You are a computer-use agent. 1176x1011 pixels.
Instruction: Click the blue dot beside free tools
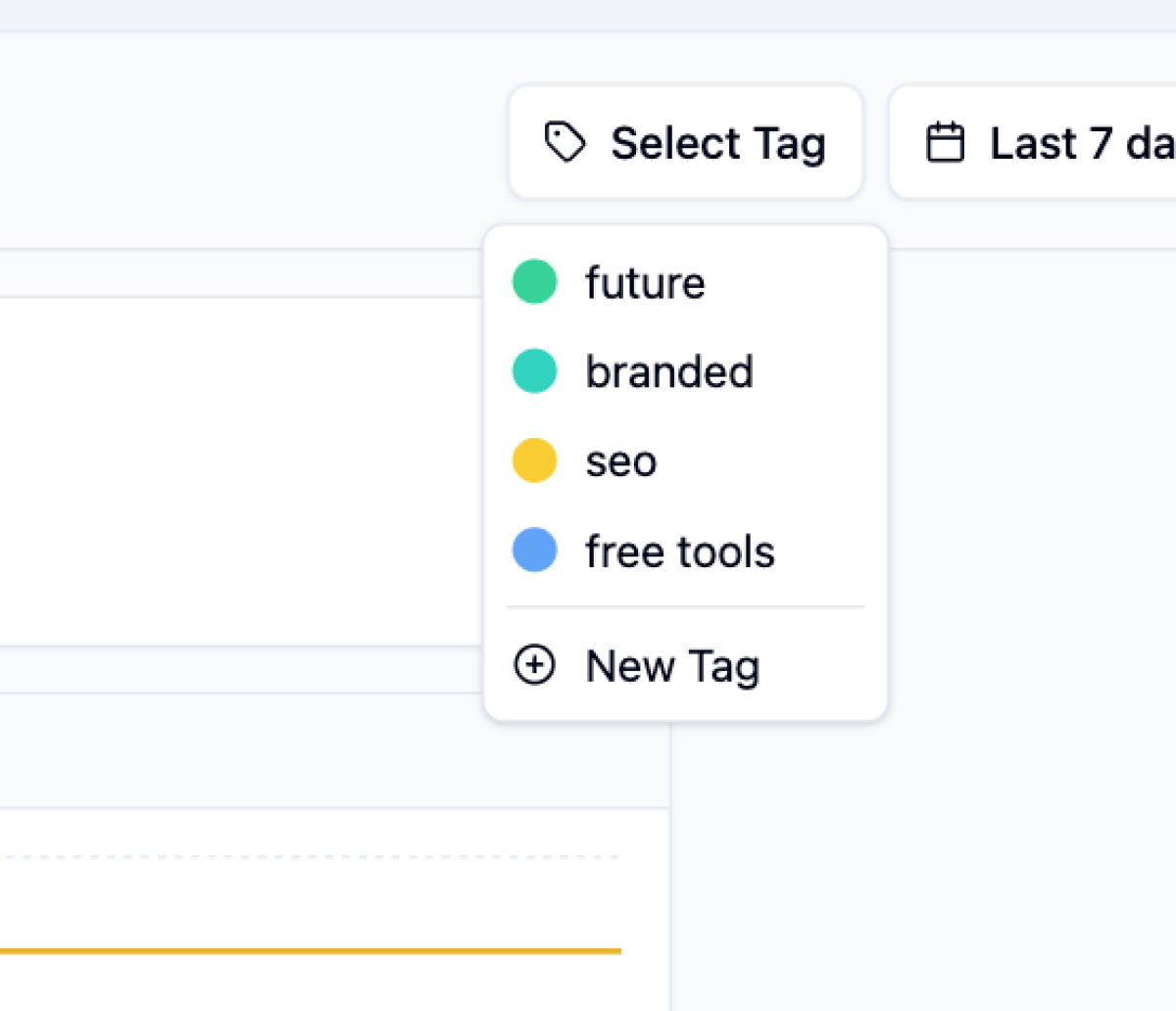pos(534,551)
